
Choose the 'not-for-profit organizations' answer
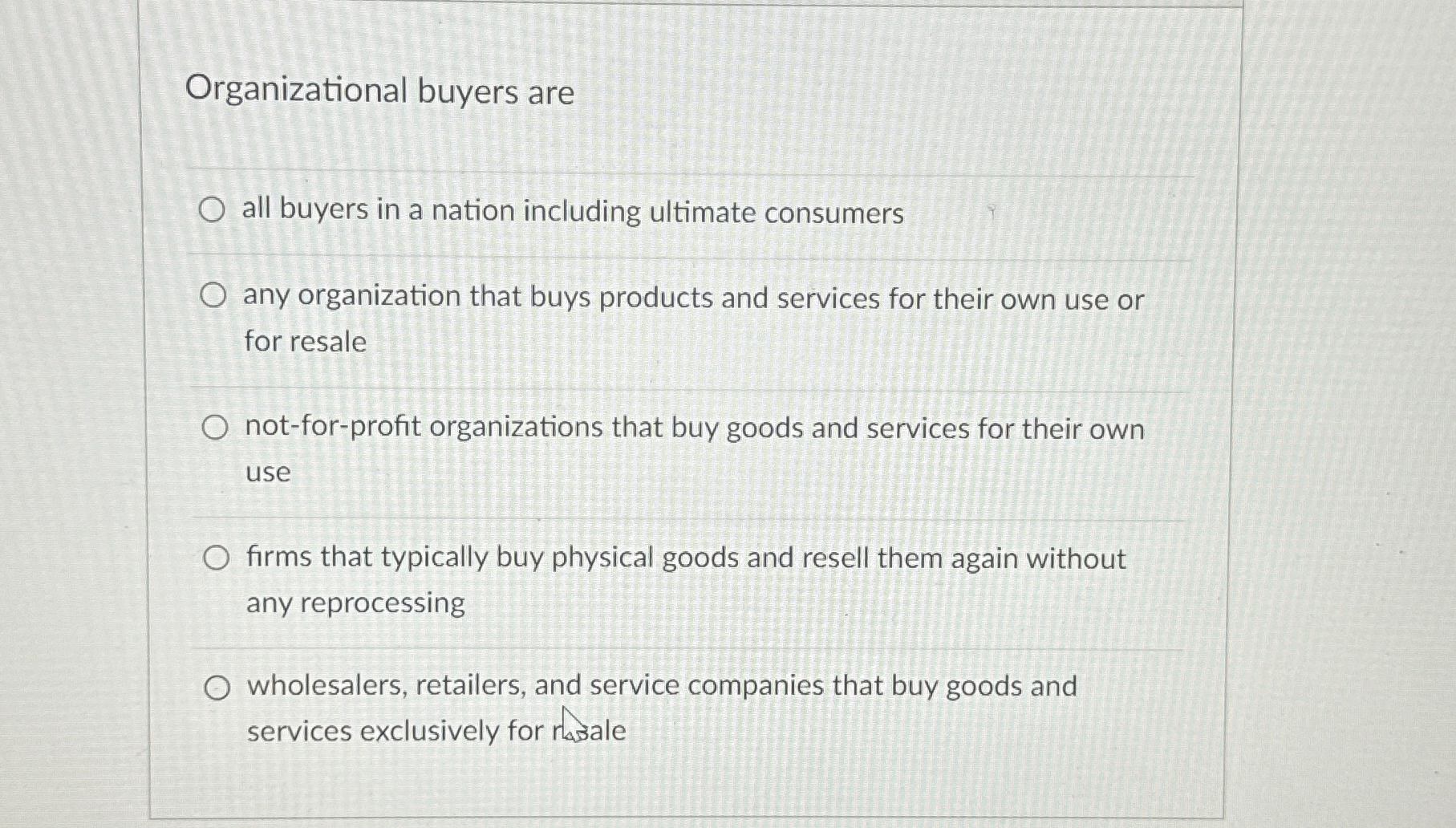pyautogui.click(x=216, y=429)
